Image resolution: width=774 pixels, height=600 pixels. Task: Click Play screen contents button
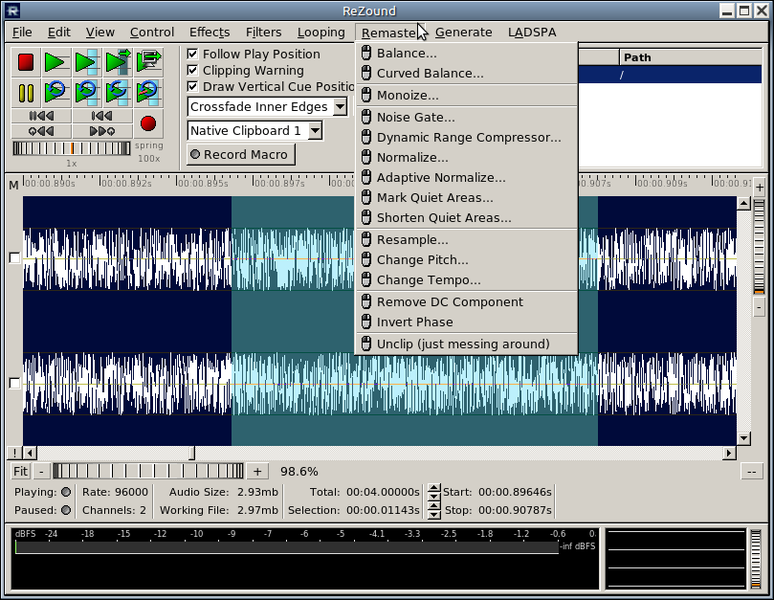coord(149,62)
